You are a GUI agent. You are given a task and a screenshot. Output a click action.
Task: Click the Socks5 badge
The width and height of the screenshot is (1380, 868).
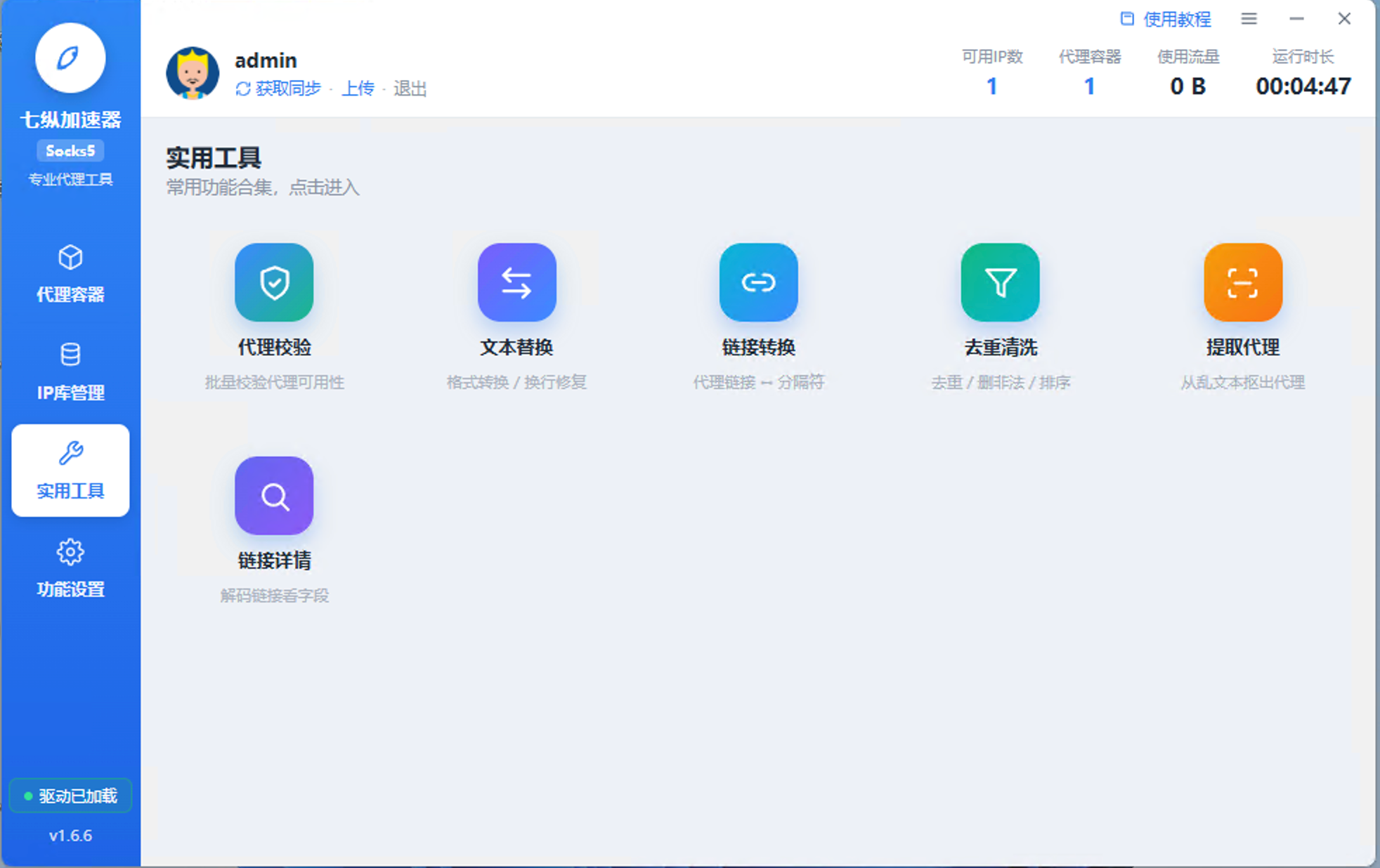tap(70, 151)
